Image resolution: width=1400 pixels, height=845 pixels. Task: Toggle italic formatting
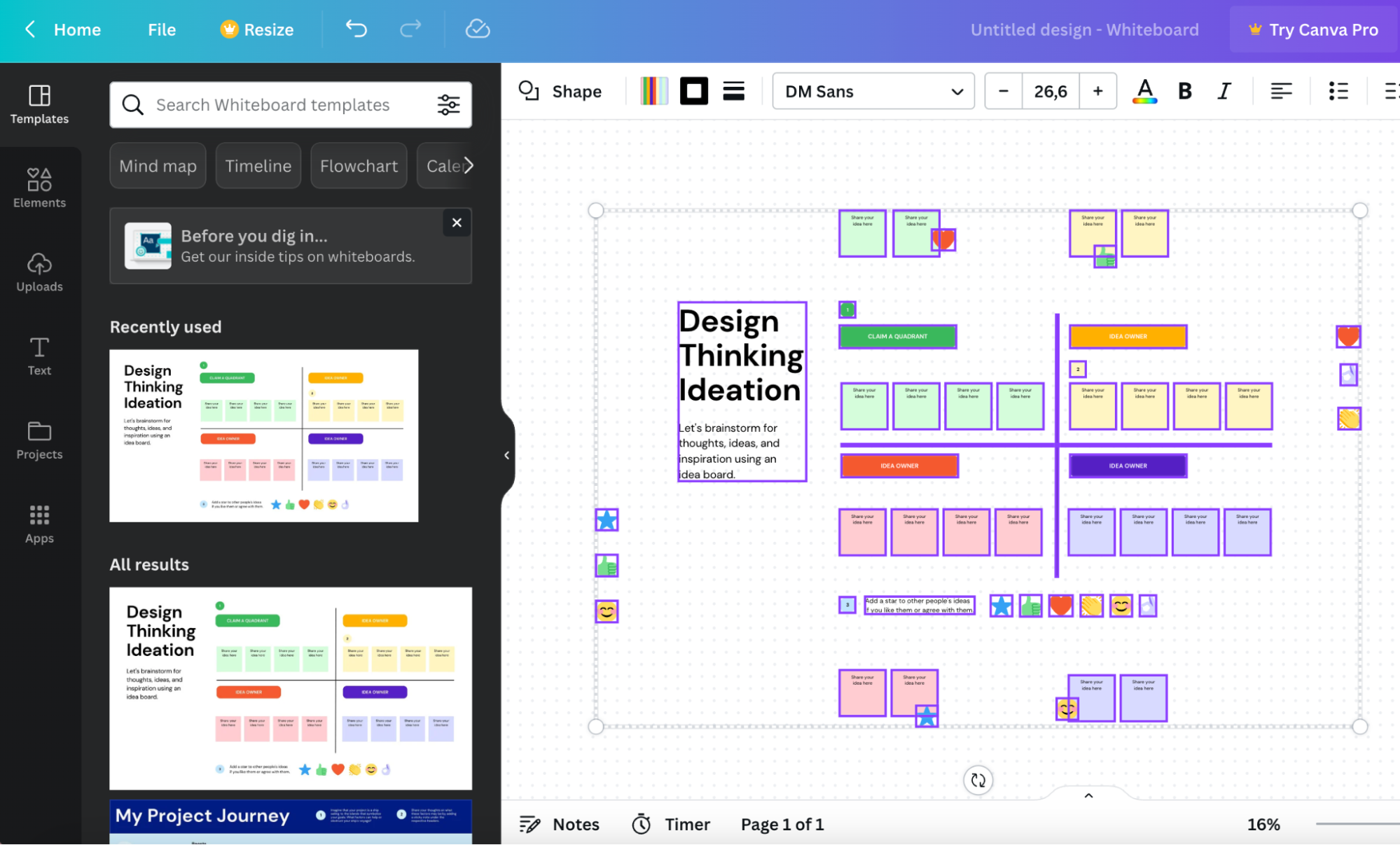click(x=1224, y=91)
